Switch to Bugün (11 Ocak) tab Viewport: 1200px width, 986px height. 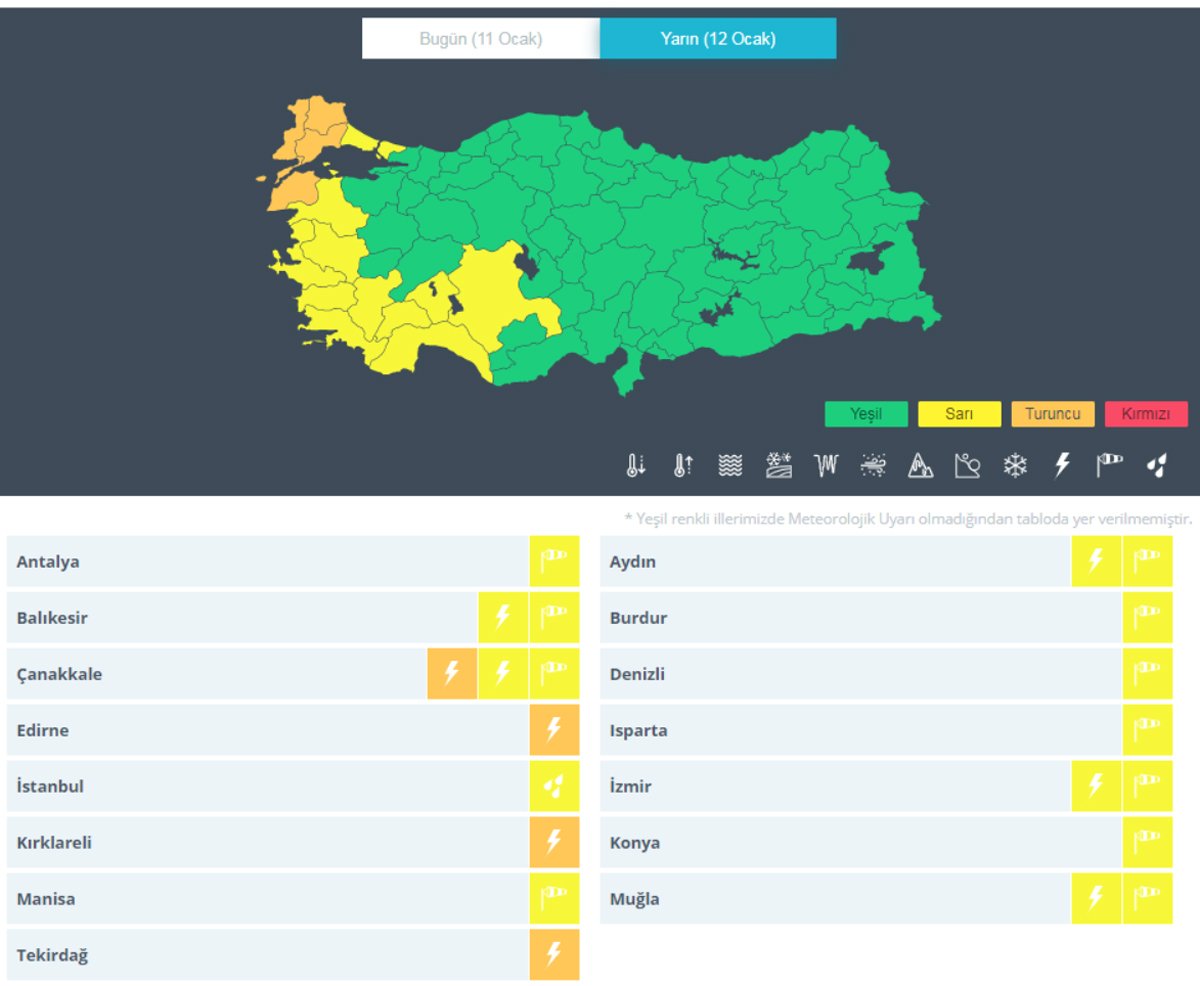tap(481, 39)
